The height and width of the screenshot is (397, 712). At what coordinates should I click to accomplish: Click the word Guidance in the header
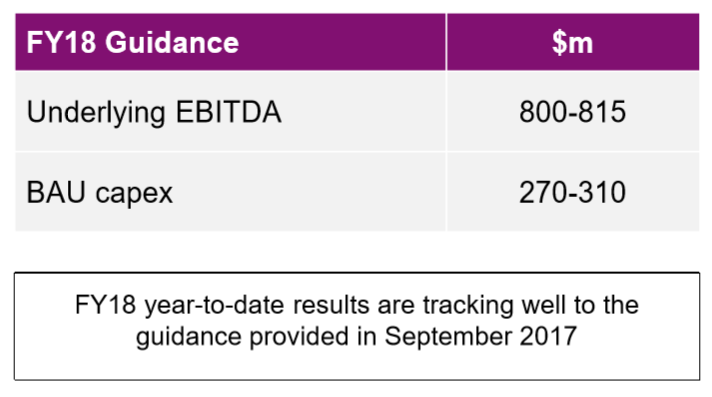tap(172, 42)
